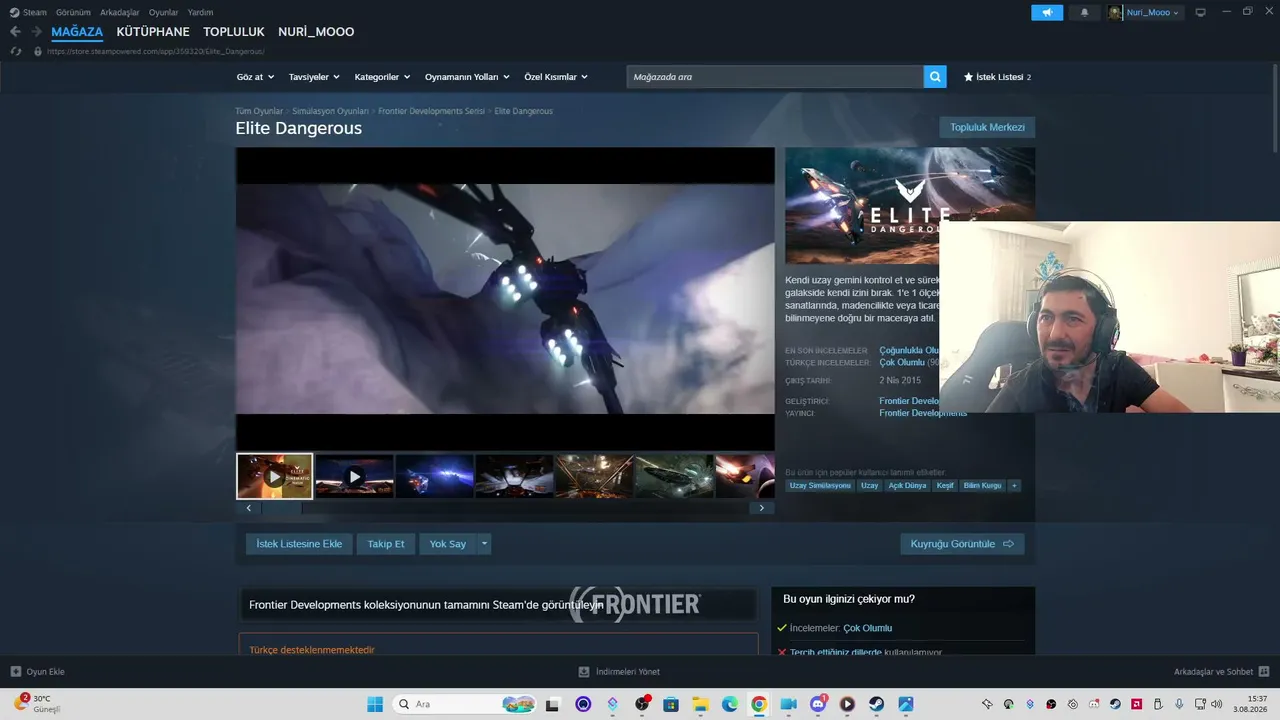Open Chrome from the taskbar
The height and width of the screenshot is (720, 1280).
click(759, 704)
